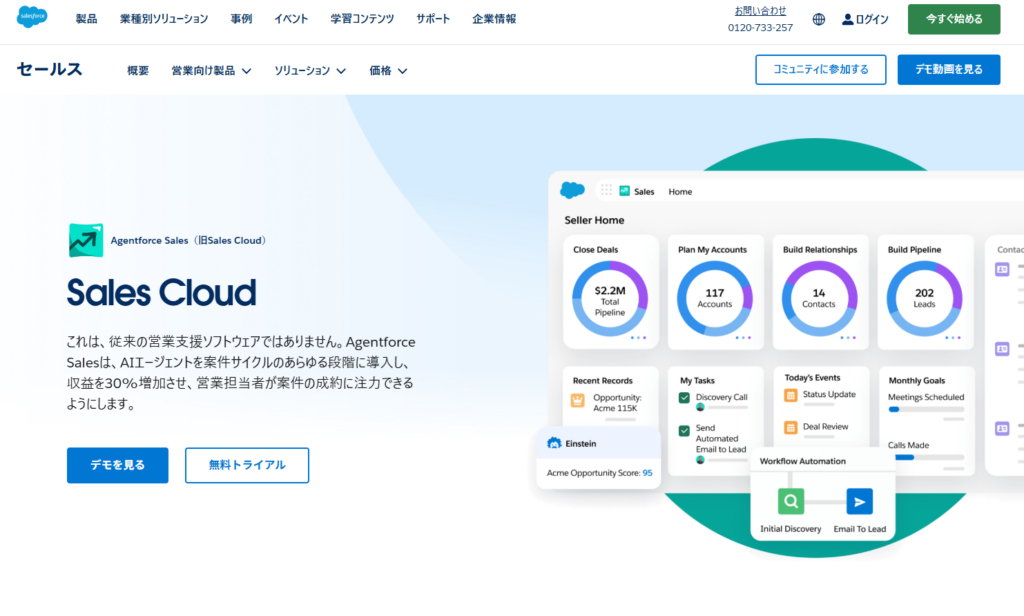The width and height of the screenshot is (1024, 616).
Task: Click the Agentforce Sales（旧Sales Cloud）label
Action: click(190, 240)
